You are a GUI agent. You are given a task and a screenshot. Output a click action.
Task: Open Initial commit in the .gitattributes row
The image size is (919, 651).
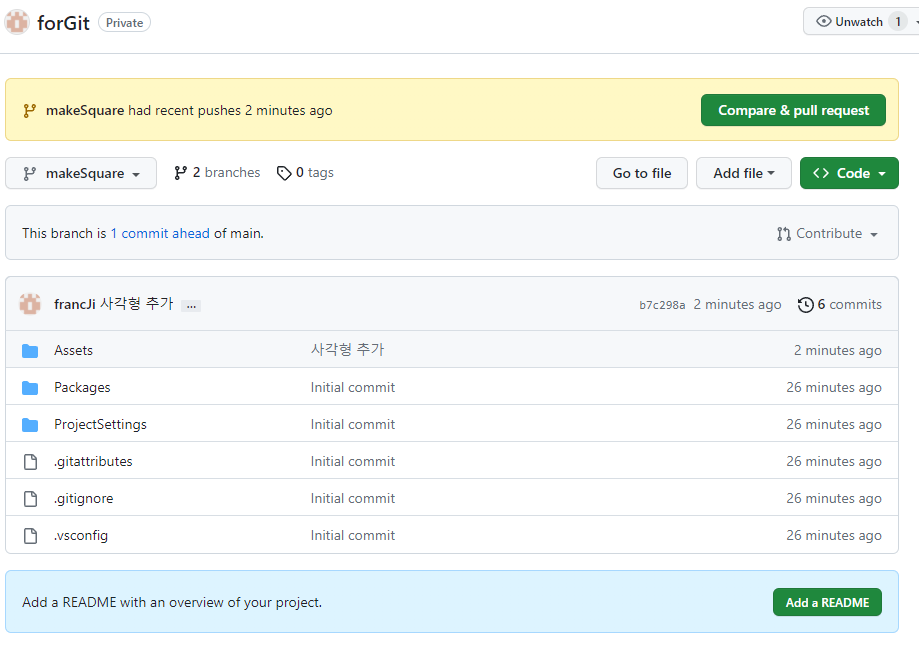[x=353, y=461]
